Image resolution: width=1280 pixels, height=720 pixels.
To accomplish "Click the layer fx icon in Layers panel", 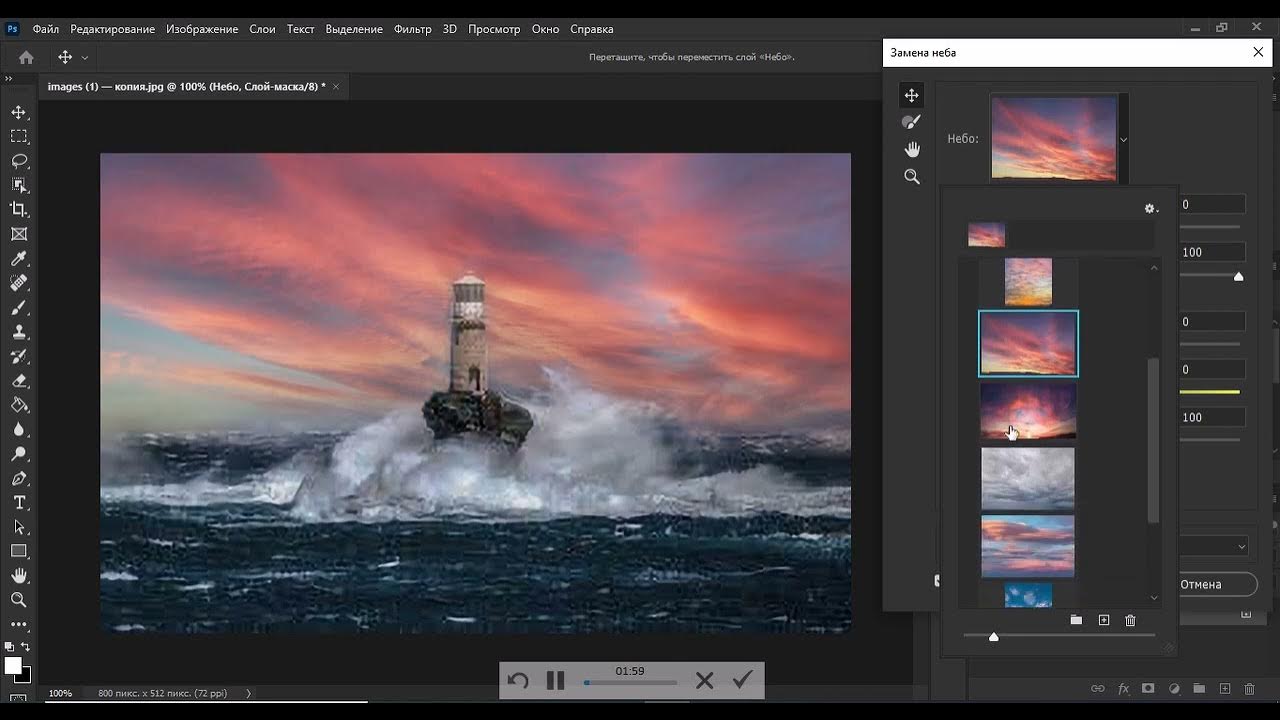I will (x=1123, y=688).
